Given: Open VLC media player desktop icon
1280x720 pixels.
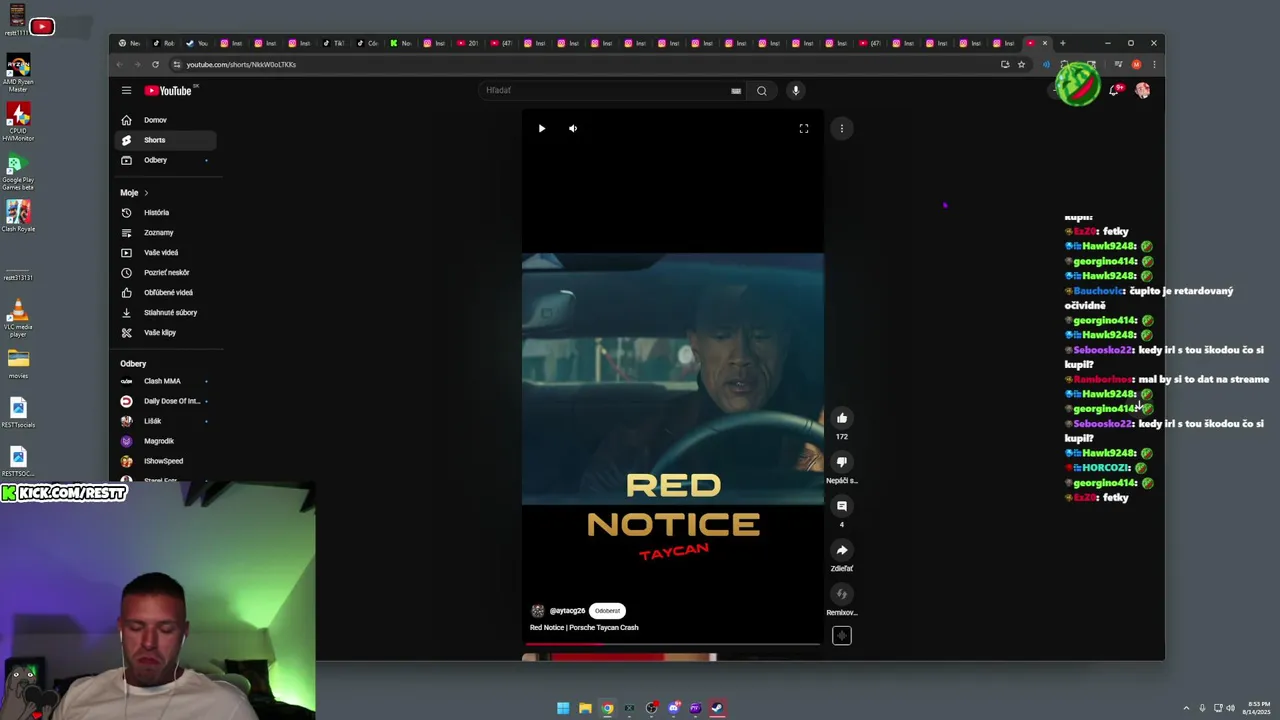Looking at the screenshot, I should 18,318.
